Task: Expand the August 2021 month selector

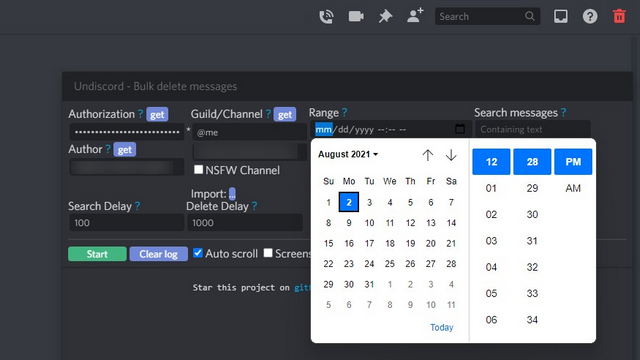Action: point(348,154)
